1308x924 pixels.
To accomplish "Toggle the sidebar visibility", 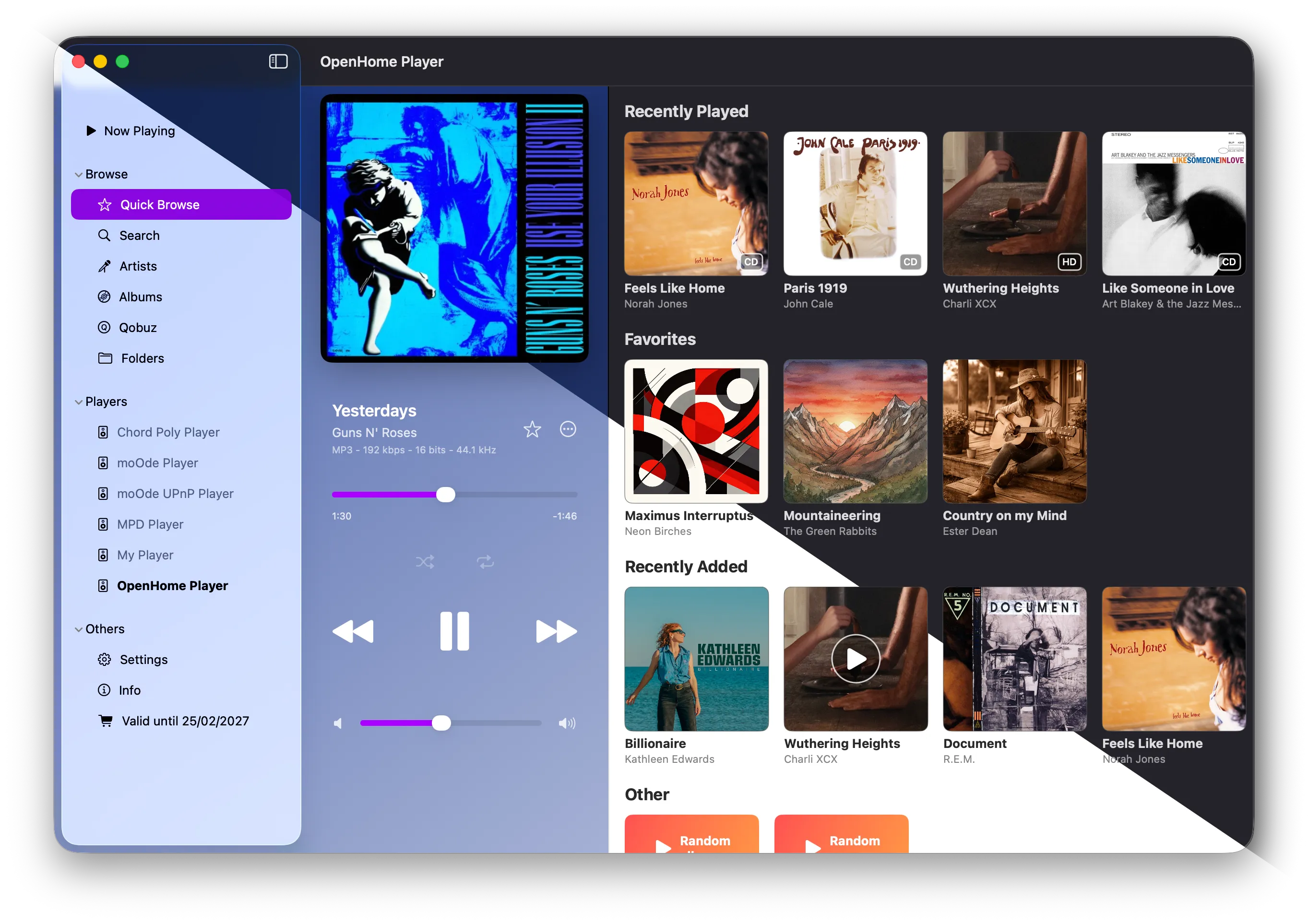I will (279, 61).
